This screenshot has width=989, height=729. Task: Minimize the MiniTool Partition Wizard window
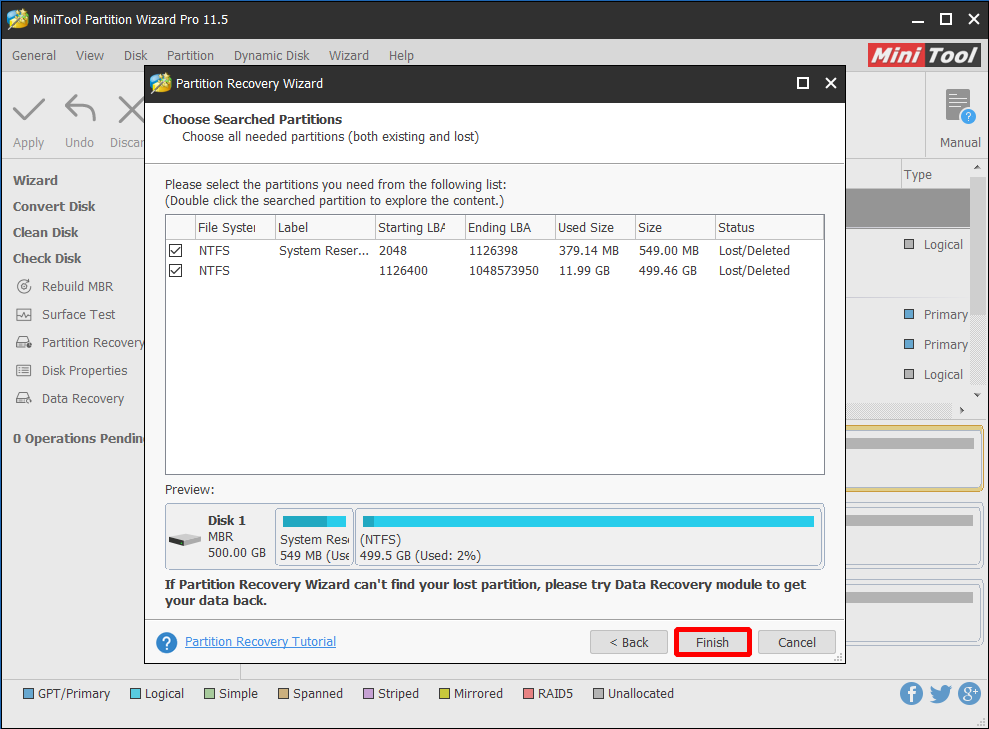[x=918, y=20]
